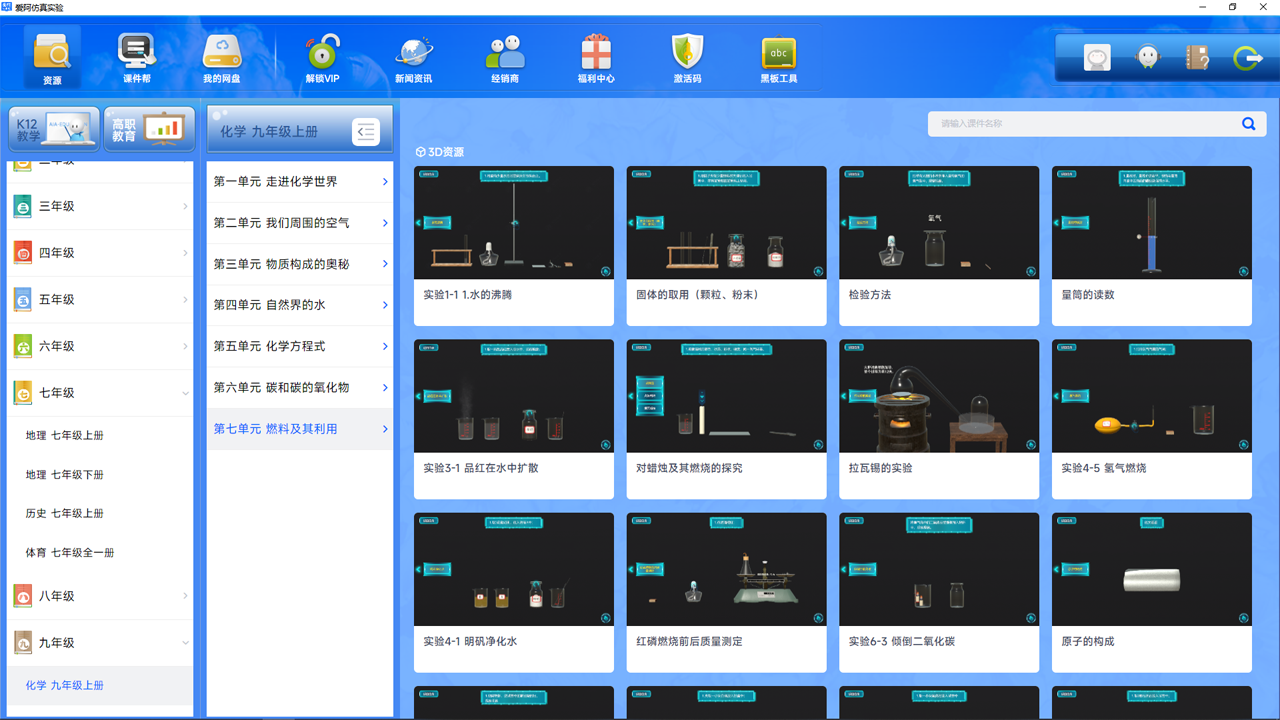1280x720 pixels.
Task: Open 我的网盘 cloud drive
Action: (x=221, y=57)
